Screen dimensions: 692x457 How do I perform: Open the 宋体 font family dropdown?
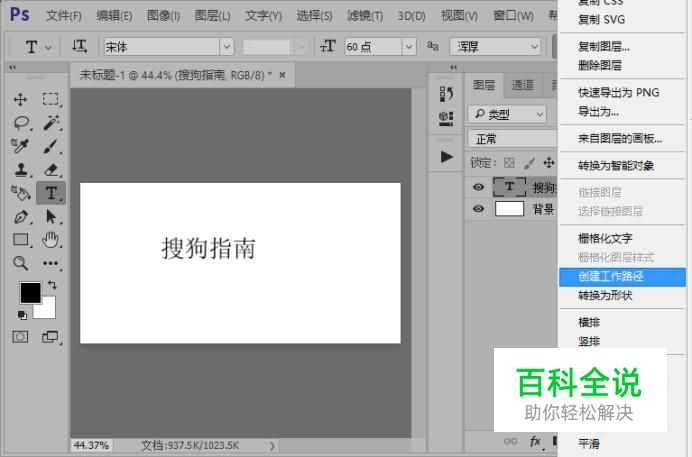tap(227, 46)
